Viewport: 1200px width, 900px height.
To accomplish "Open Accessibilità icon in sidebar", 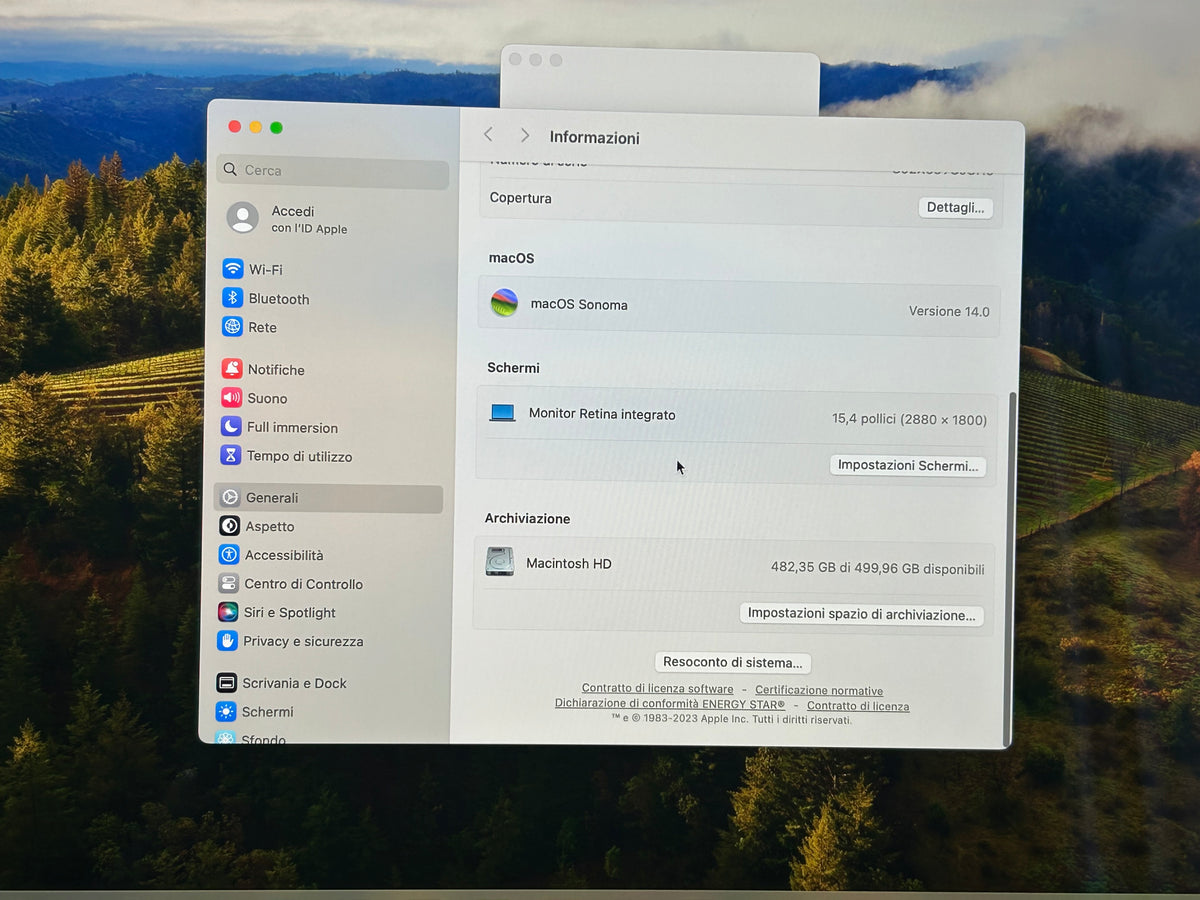I will tap(229, 555).
